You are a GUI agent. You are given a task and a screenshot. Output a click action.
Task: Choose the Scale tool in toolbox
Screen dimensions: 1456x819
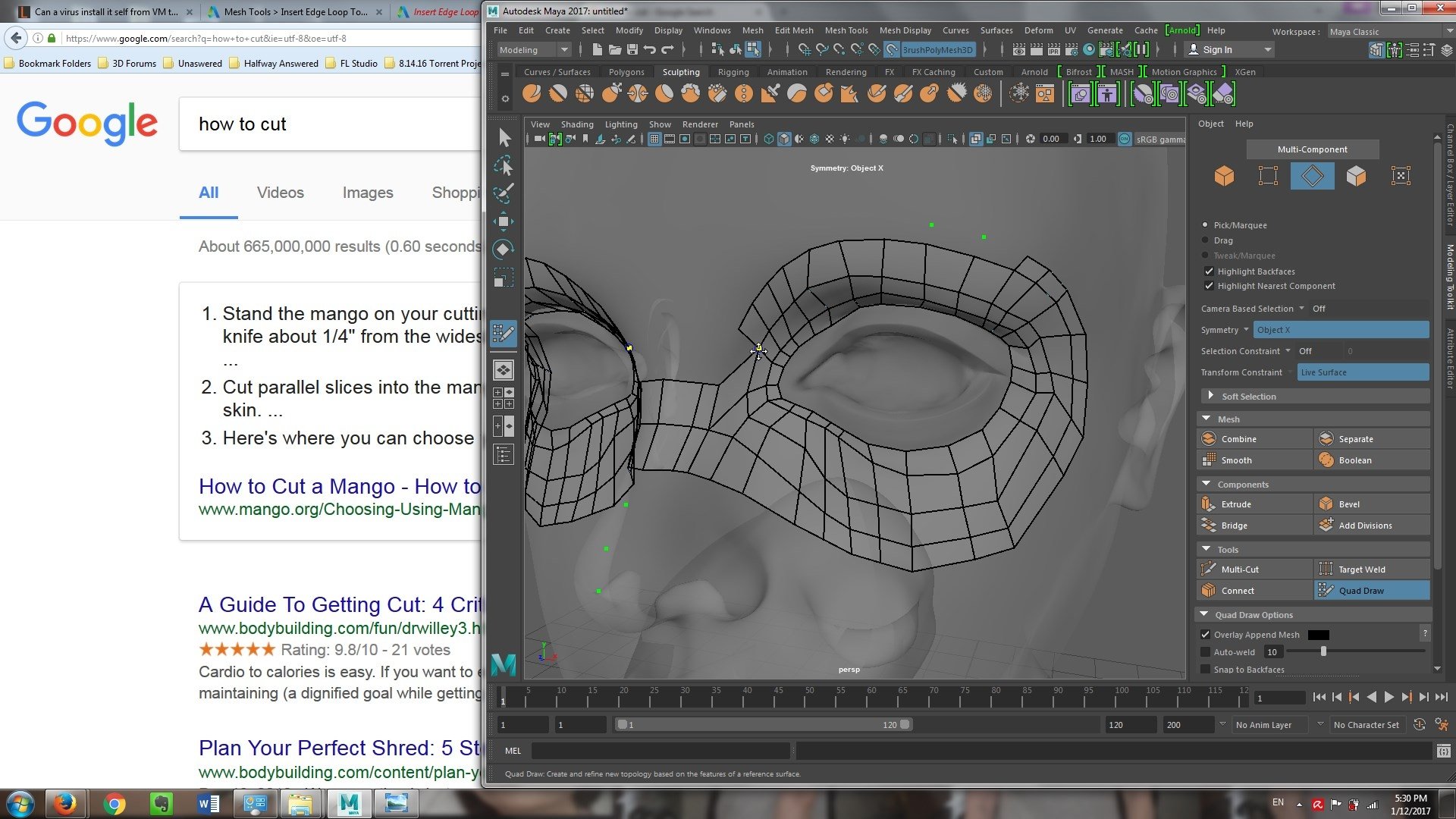pyautogui.click(x=504, y=277)
